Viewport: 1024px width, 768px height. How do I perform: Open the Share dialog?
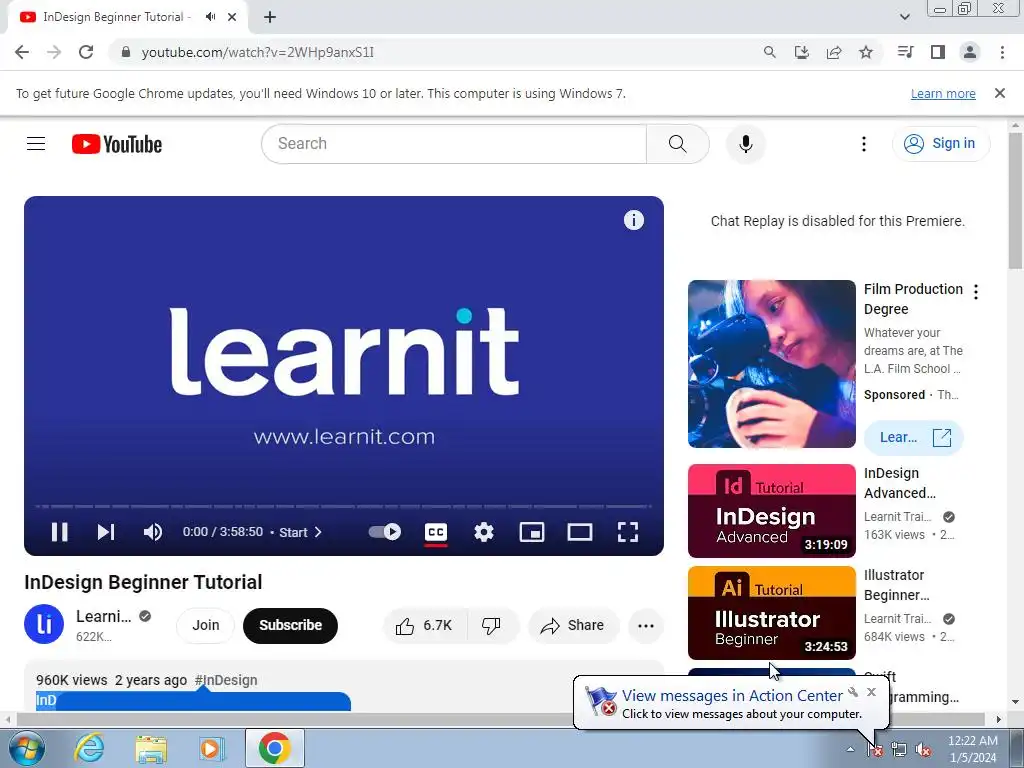pos(572,626)
